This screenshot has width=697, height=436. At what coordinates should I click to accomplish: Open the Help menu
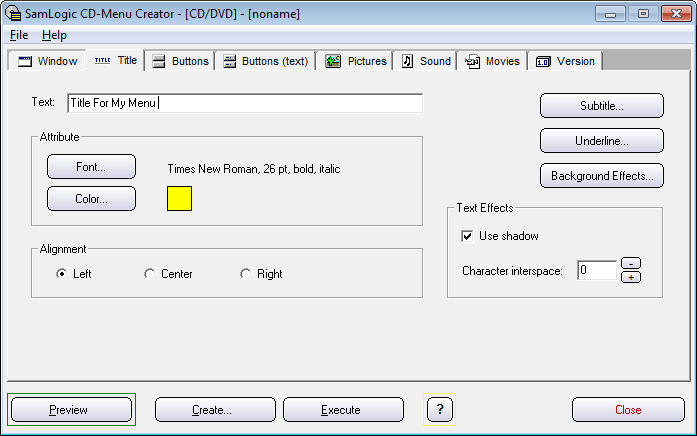pos(54,35)
